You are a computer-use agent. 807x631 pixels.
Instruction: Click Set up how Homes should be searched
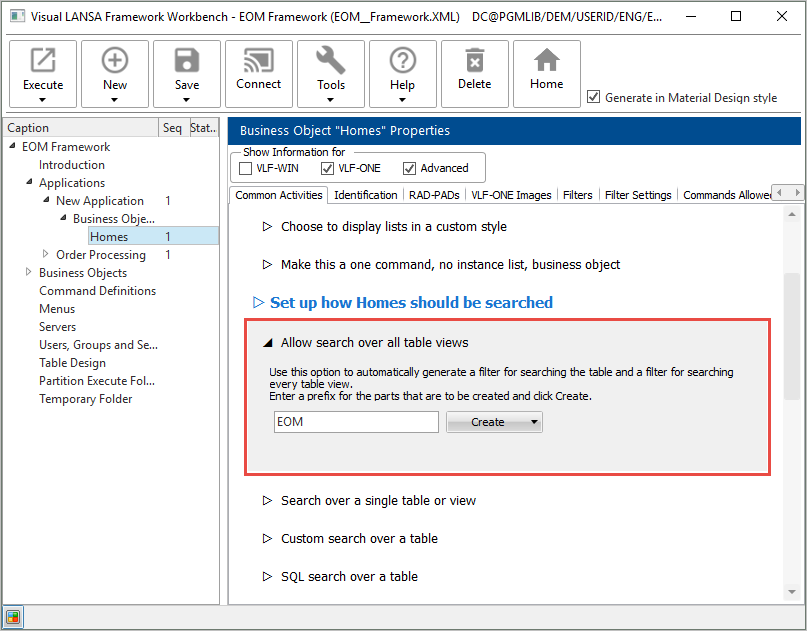pos(411,302)
